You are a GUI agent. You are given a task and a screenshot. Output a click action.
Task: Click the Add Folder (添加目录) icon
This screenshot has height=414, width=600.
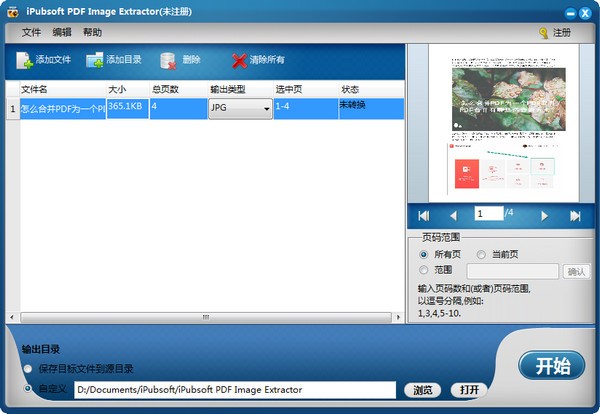95,60
